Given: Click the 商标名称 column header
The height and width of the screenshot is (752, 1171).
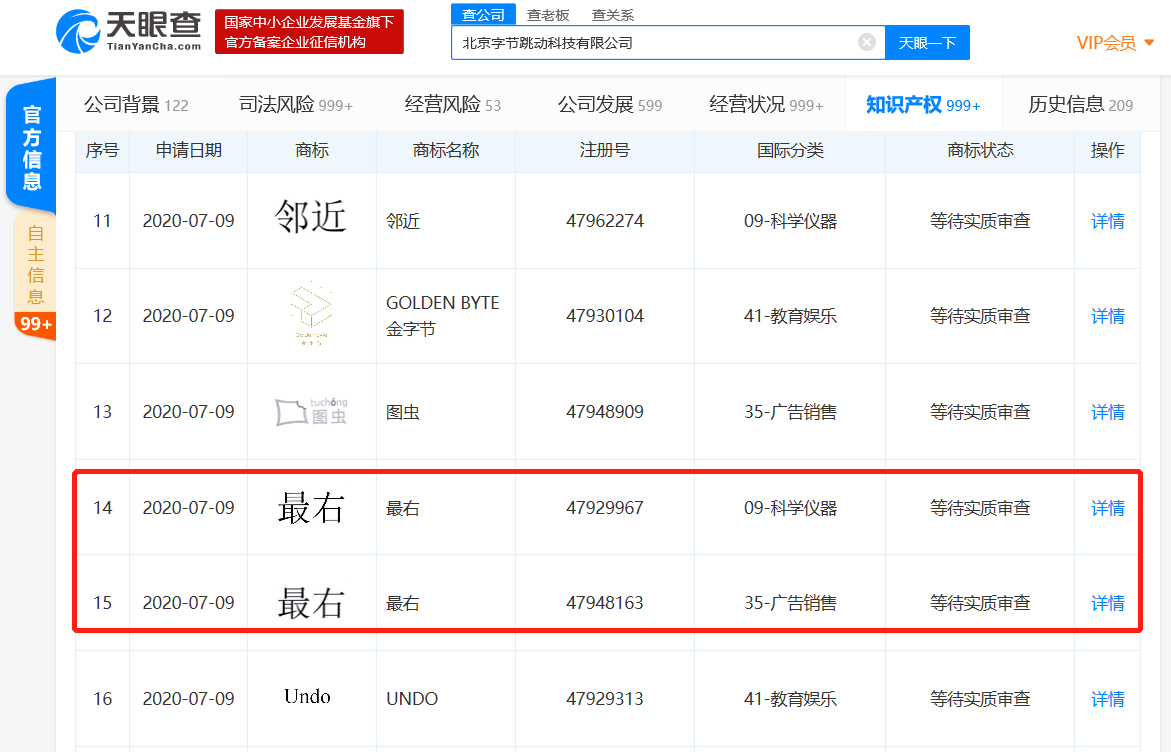Looking at the screenshot, I should (446, 150).
